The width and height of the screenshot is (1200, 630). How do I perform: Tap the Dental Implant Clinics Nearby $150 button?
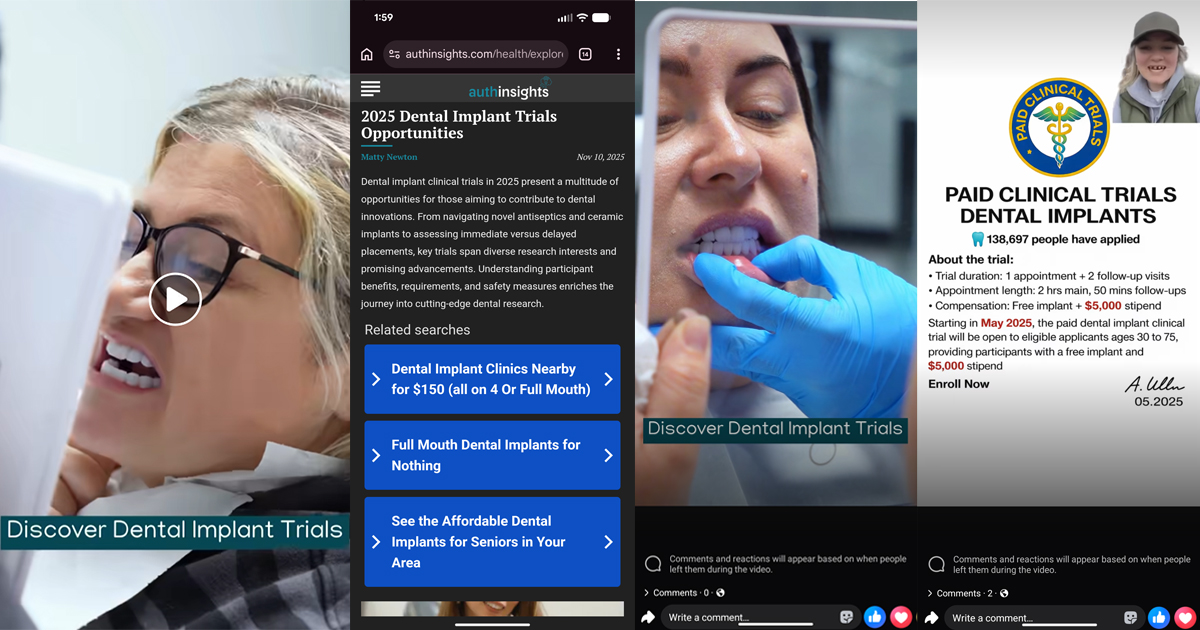(492, 379)
